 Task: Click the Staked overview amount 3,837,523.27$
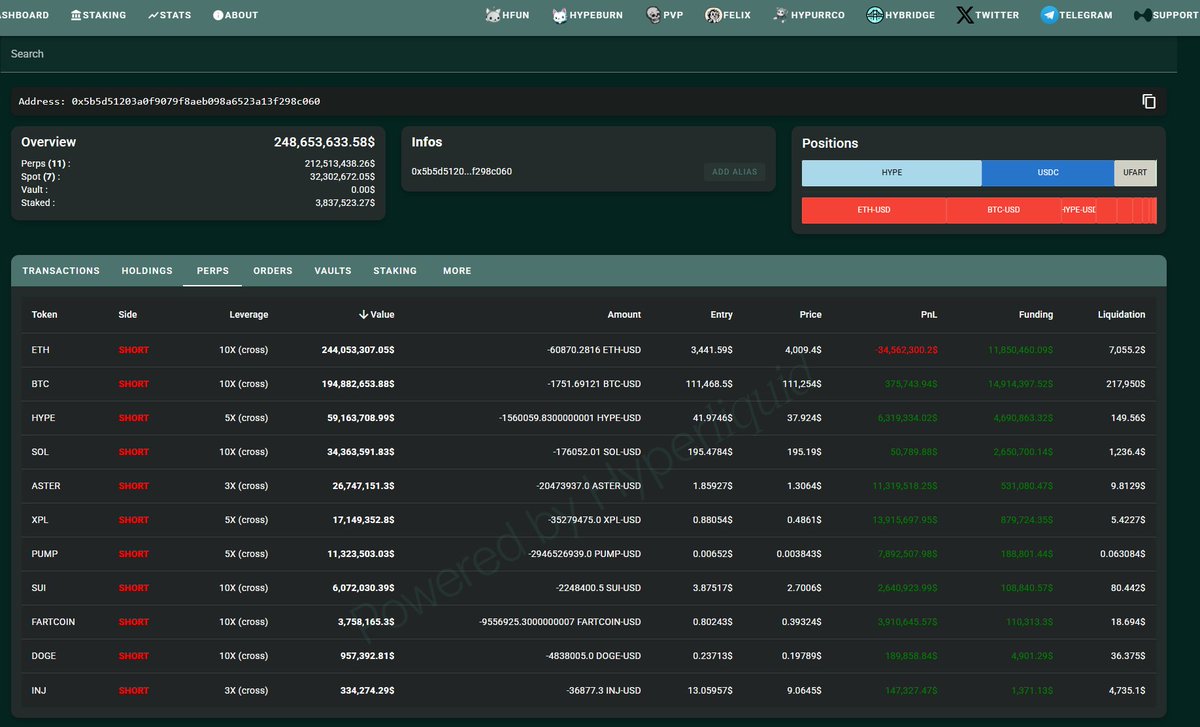[x=345, y=203]
